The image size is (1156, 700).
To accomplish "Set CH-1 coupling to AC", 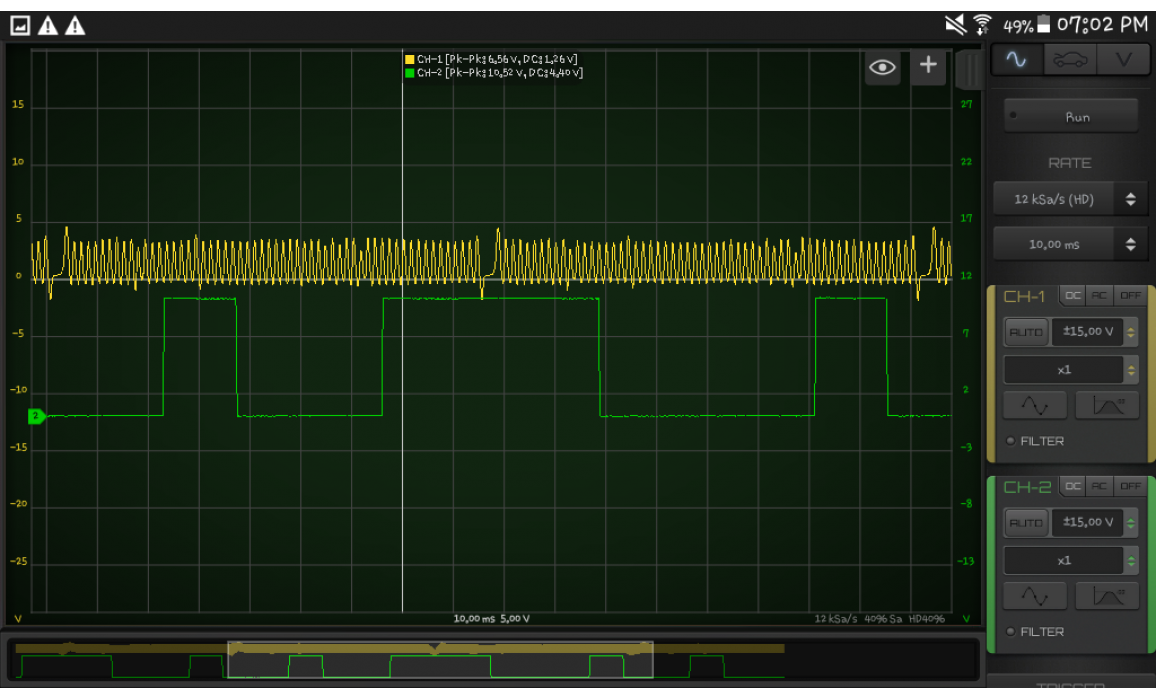I will tap(1100, 296).
